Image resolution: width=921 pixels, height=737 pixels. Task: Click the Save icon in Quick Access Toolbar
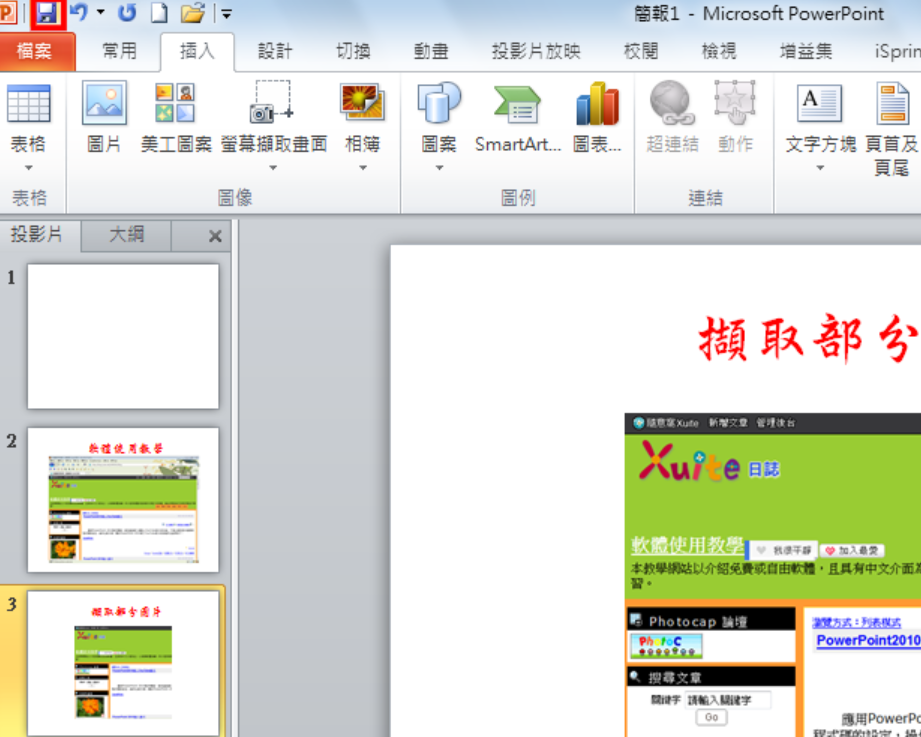(x=47, y=13)
